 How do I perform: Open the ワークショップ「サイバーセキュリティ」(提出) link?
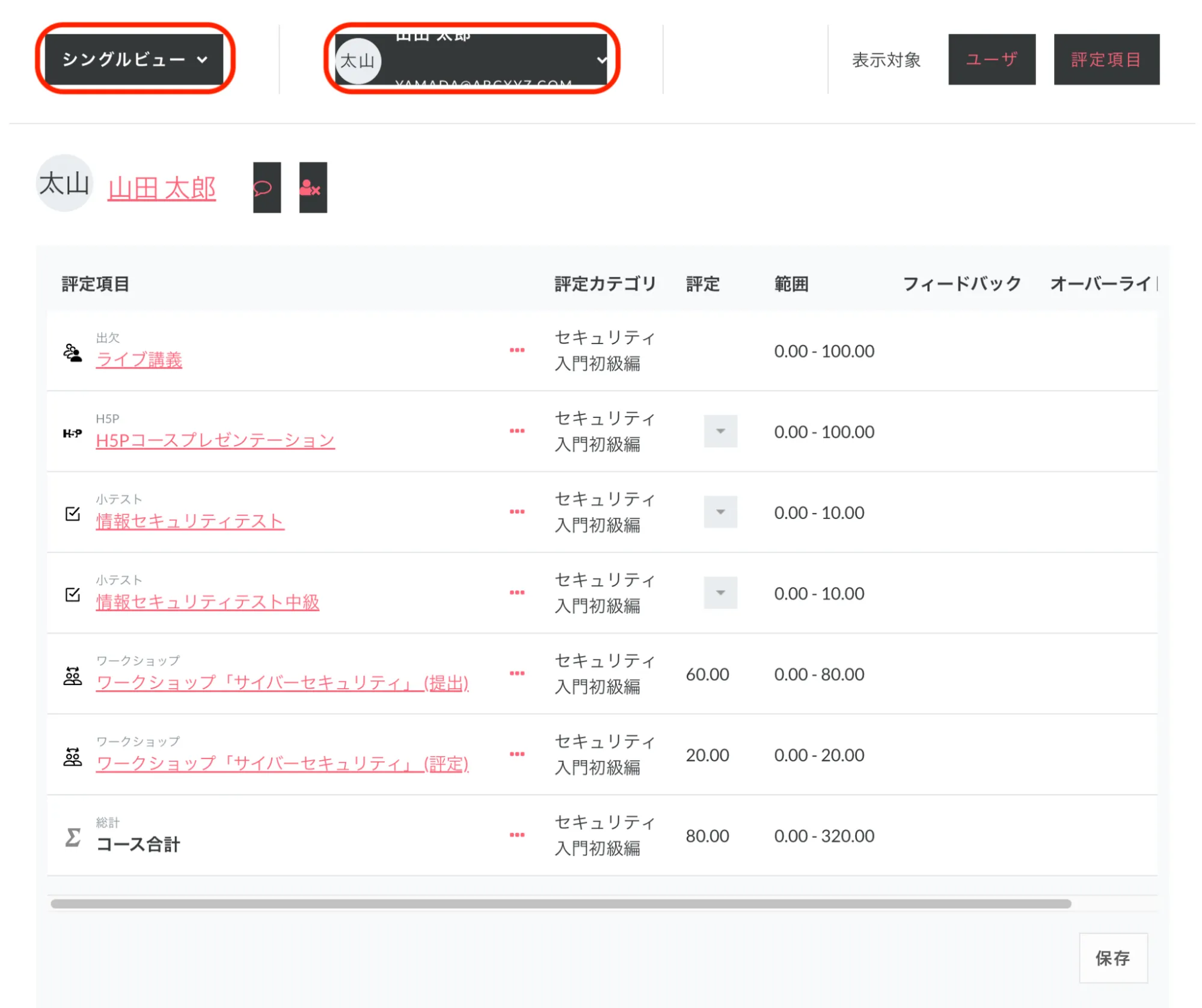(282, 683)
